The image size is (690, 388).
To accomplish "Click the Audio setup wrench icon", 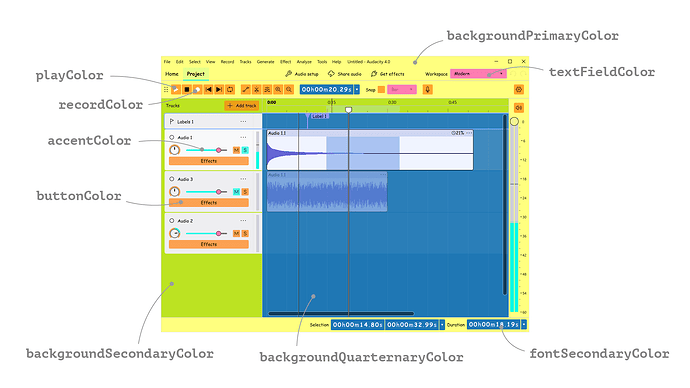I will pos(289,74).
